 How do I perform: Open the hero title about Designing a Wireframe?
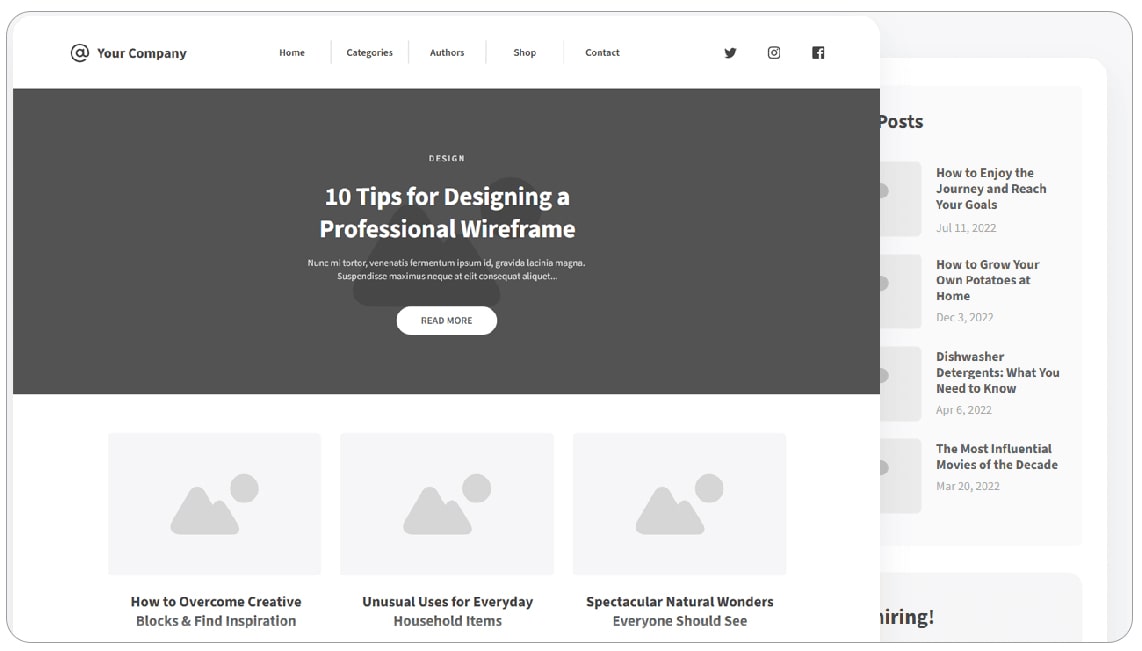447,212
